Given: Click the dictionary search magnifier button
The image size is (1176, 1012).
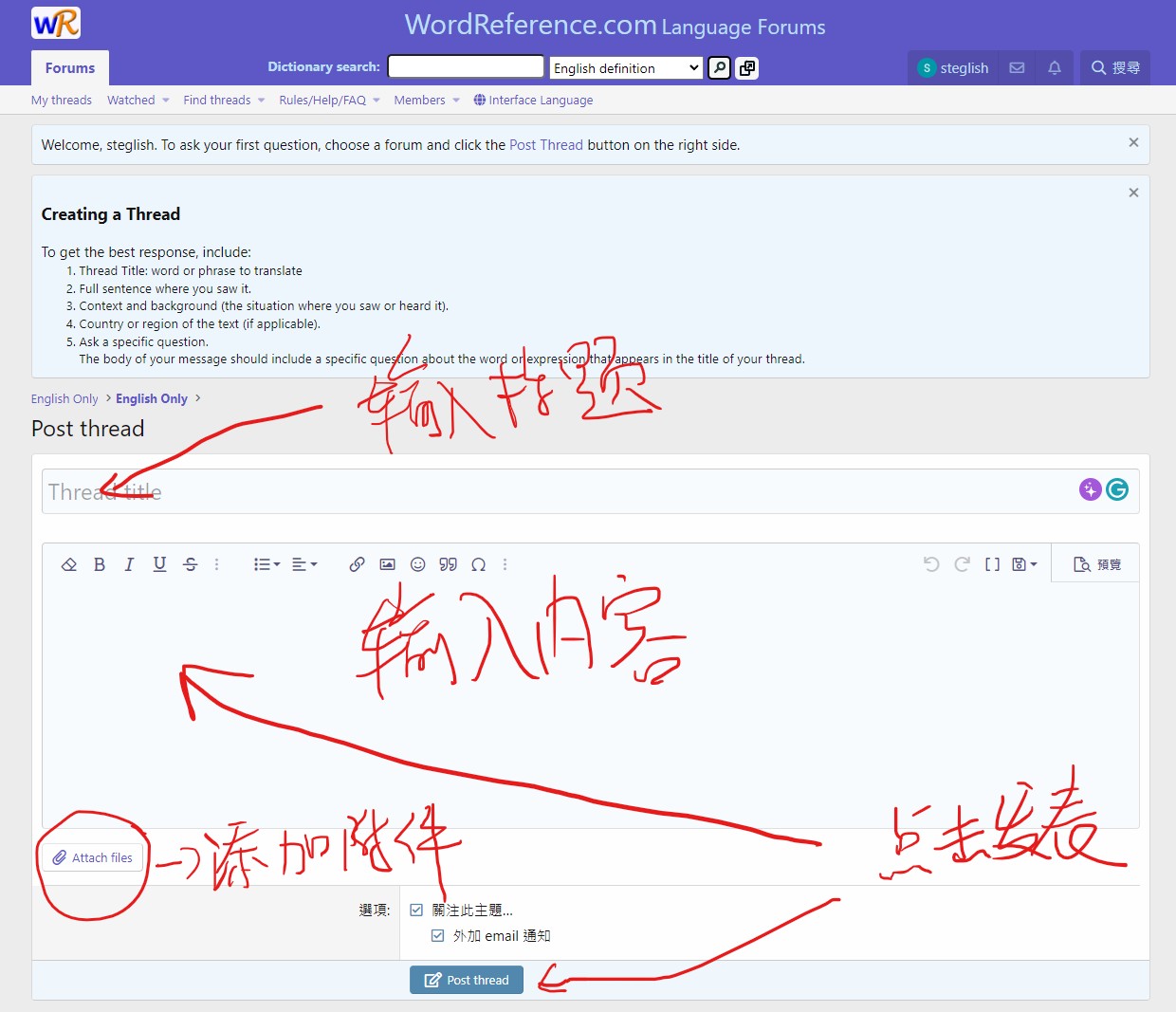Looking at the screenshot, I should point(720,68).
